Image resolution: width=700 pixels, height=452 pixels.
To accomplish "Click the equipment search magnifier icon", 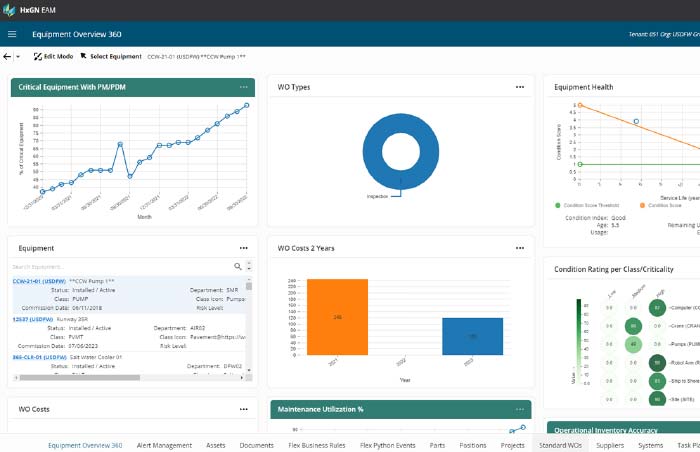I will pos(237,267).
